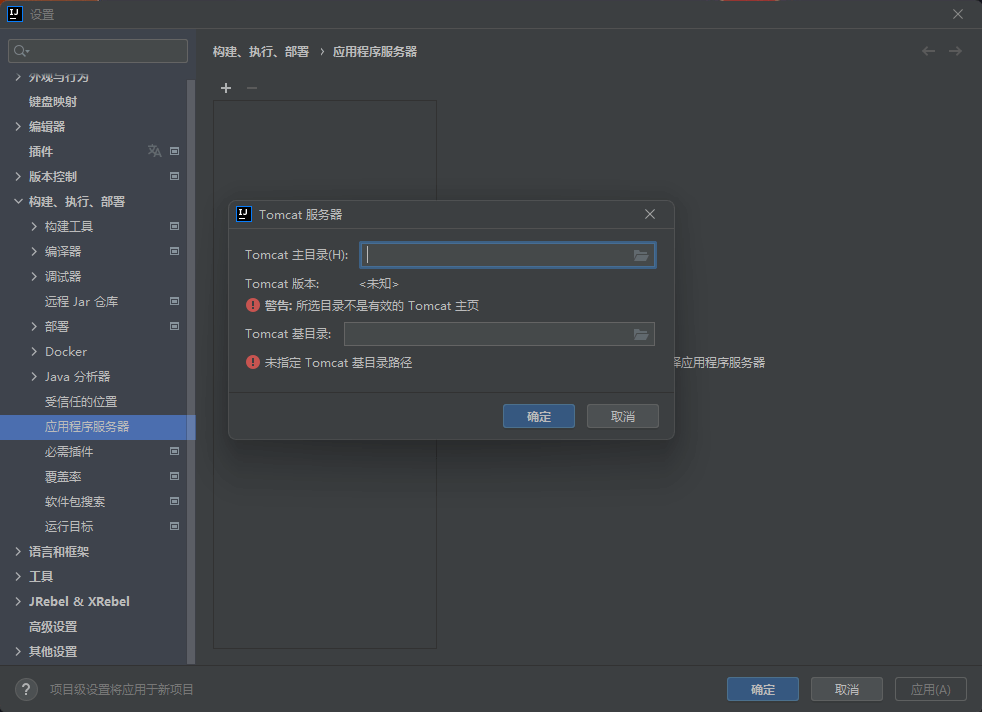The width and height of the screenshot is (982, 712).
Task: Click the translation icon beside 插件
Action: click(155, 151)
